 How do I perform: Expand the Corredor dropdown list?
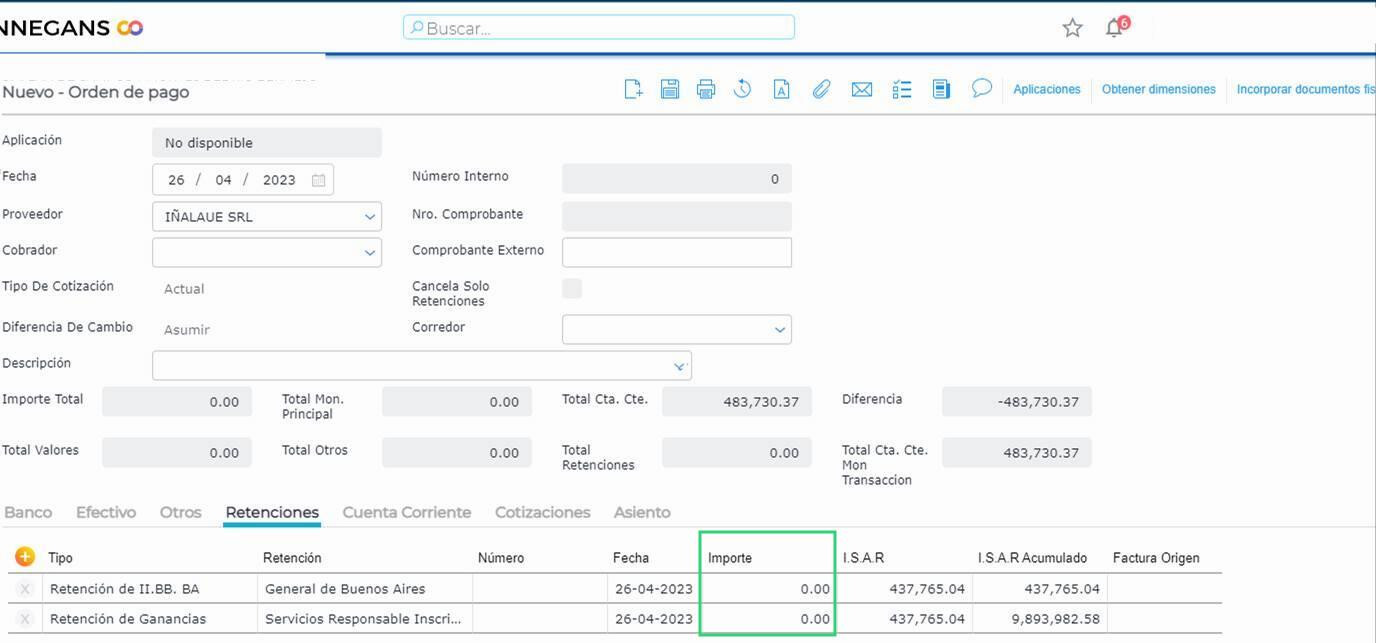pos(779,330)
